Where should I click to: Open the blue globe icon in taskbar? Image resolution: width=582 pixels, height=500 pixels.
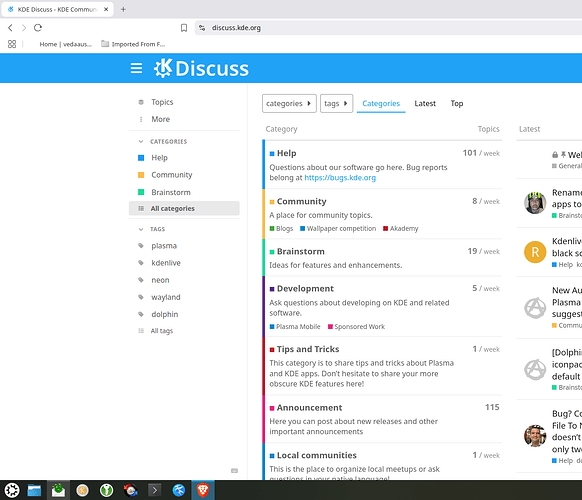tap(179, 490)
